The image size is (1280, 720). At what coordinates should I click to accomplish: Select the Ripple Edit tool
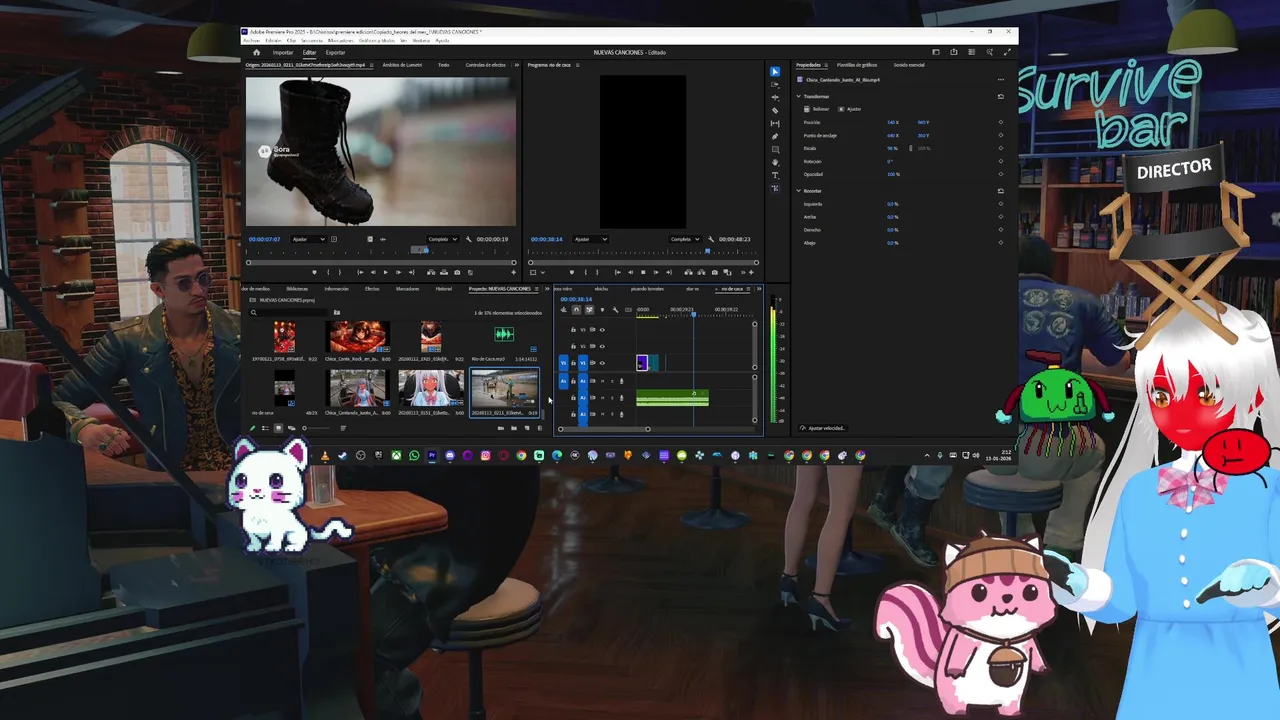pos(775,98)
